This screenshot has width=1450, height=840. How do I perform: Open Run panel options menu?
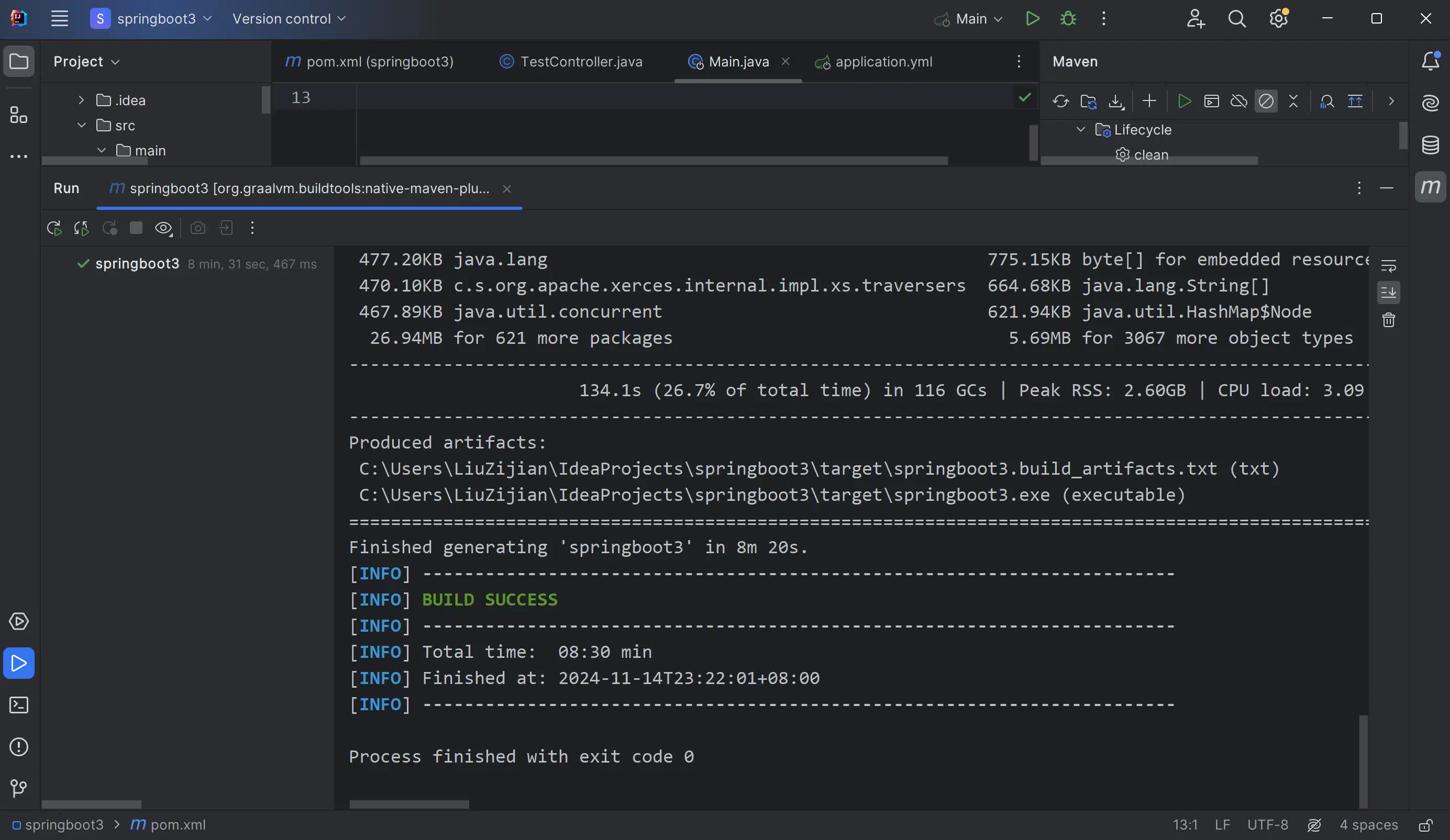click(1359, 188)
